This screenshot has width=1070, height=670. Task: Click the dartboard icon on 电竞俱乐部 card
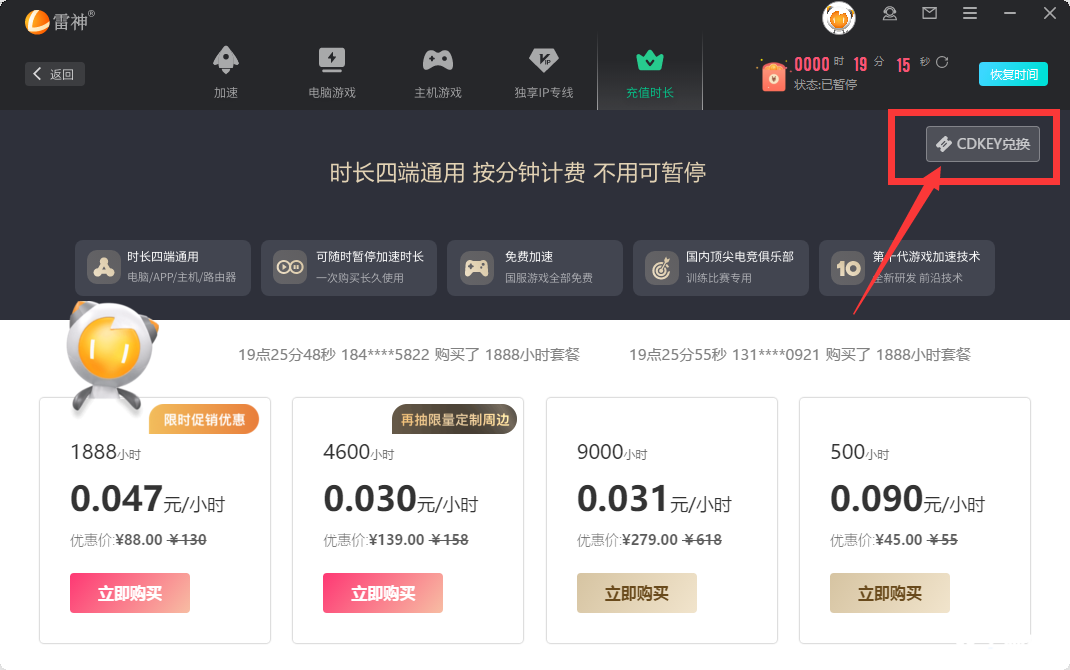662,268
